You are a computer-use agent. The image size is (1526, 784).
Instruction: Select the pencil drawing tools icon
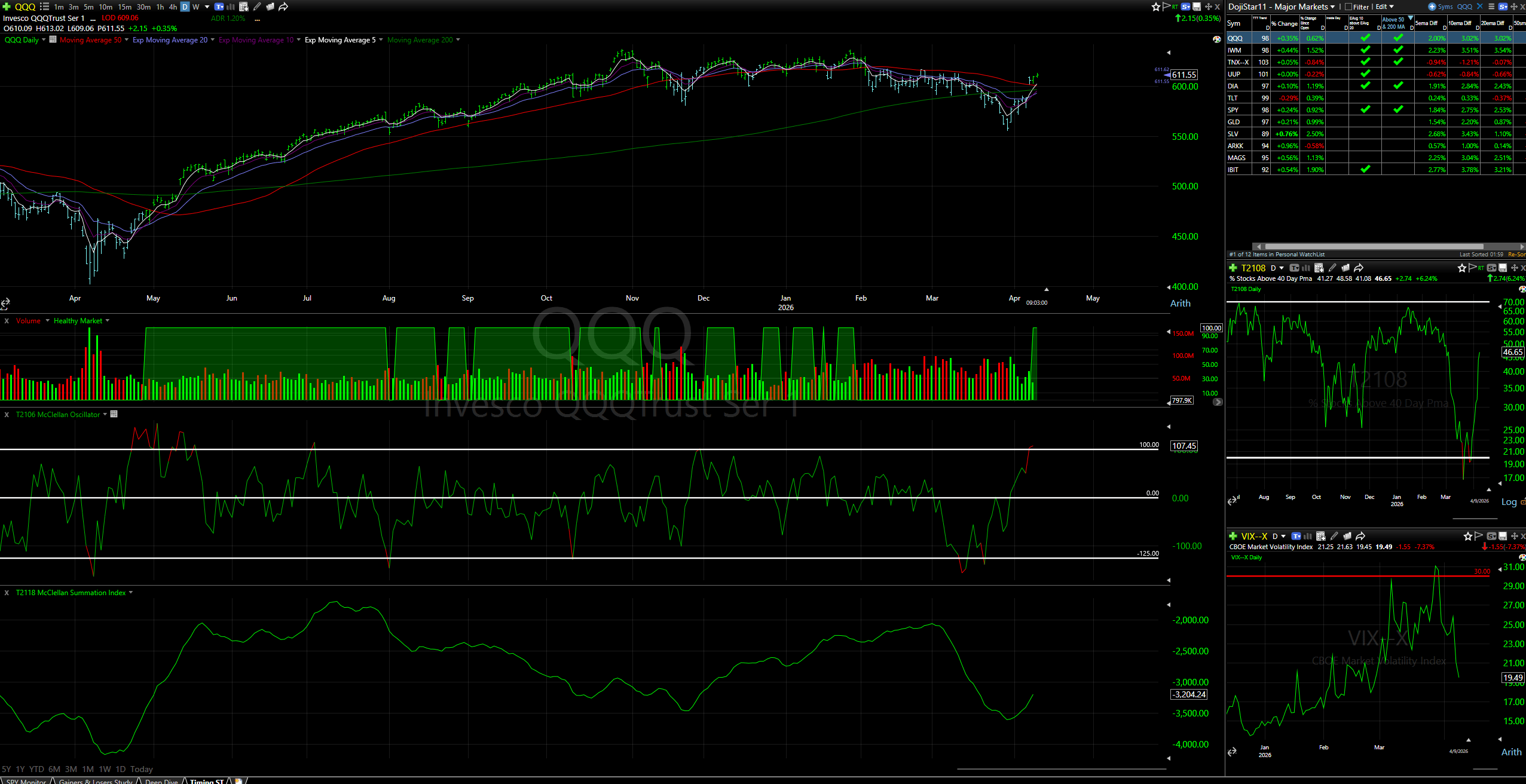[x=257, y=7]
